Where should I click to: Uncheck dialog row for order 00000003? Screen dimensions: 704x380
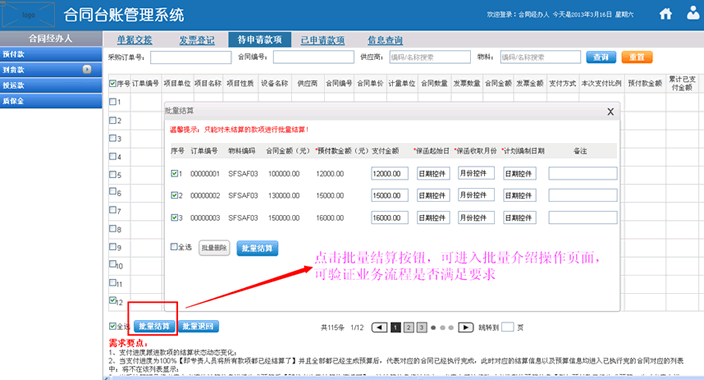(x=174, y=217)
